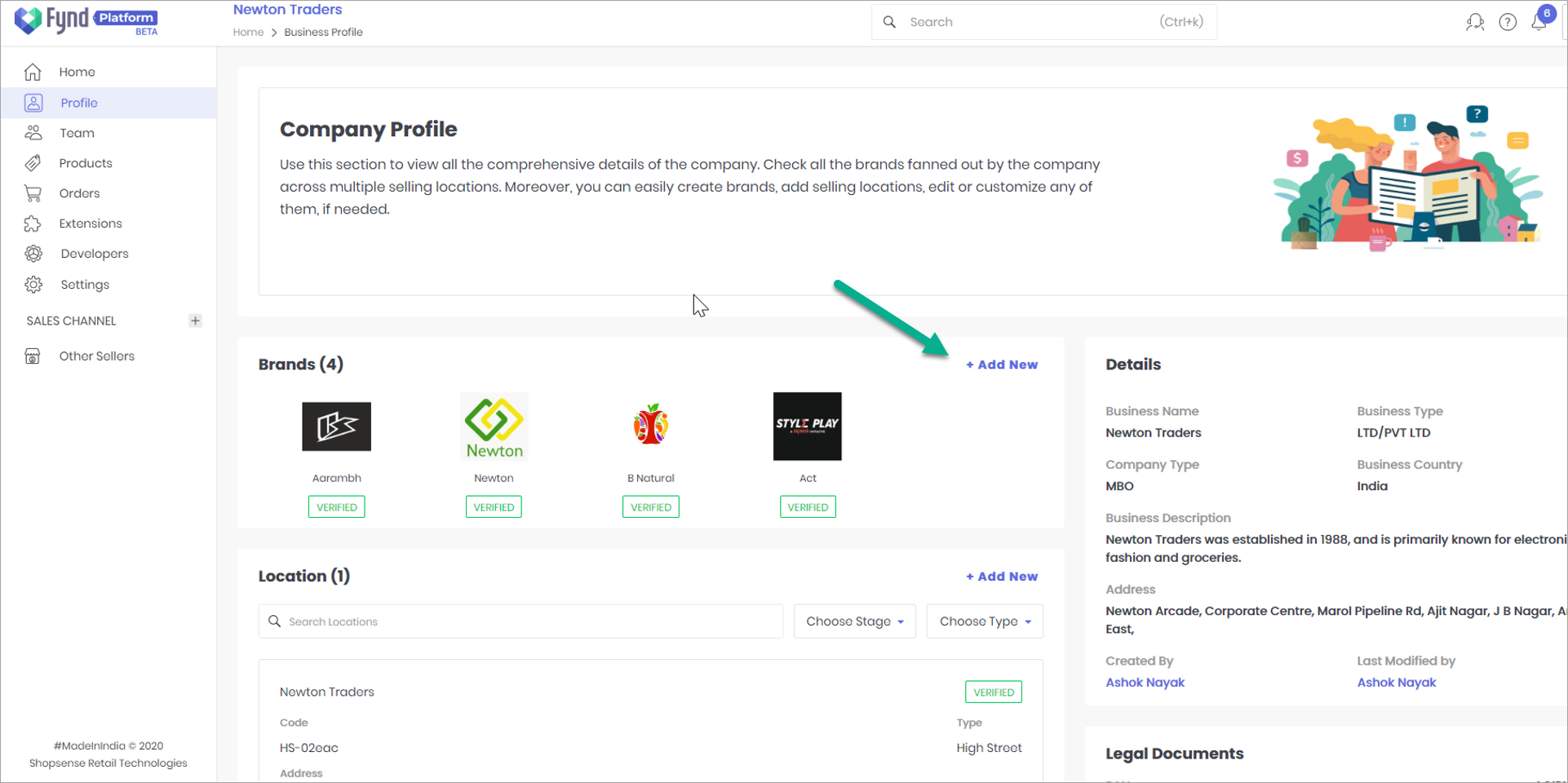Add a new brand
Image resolution: width=1568 pixels, height=783 pixels.
[x=1002, y=365]
